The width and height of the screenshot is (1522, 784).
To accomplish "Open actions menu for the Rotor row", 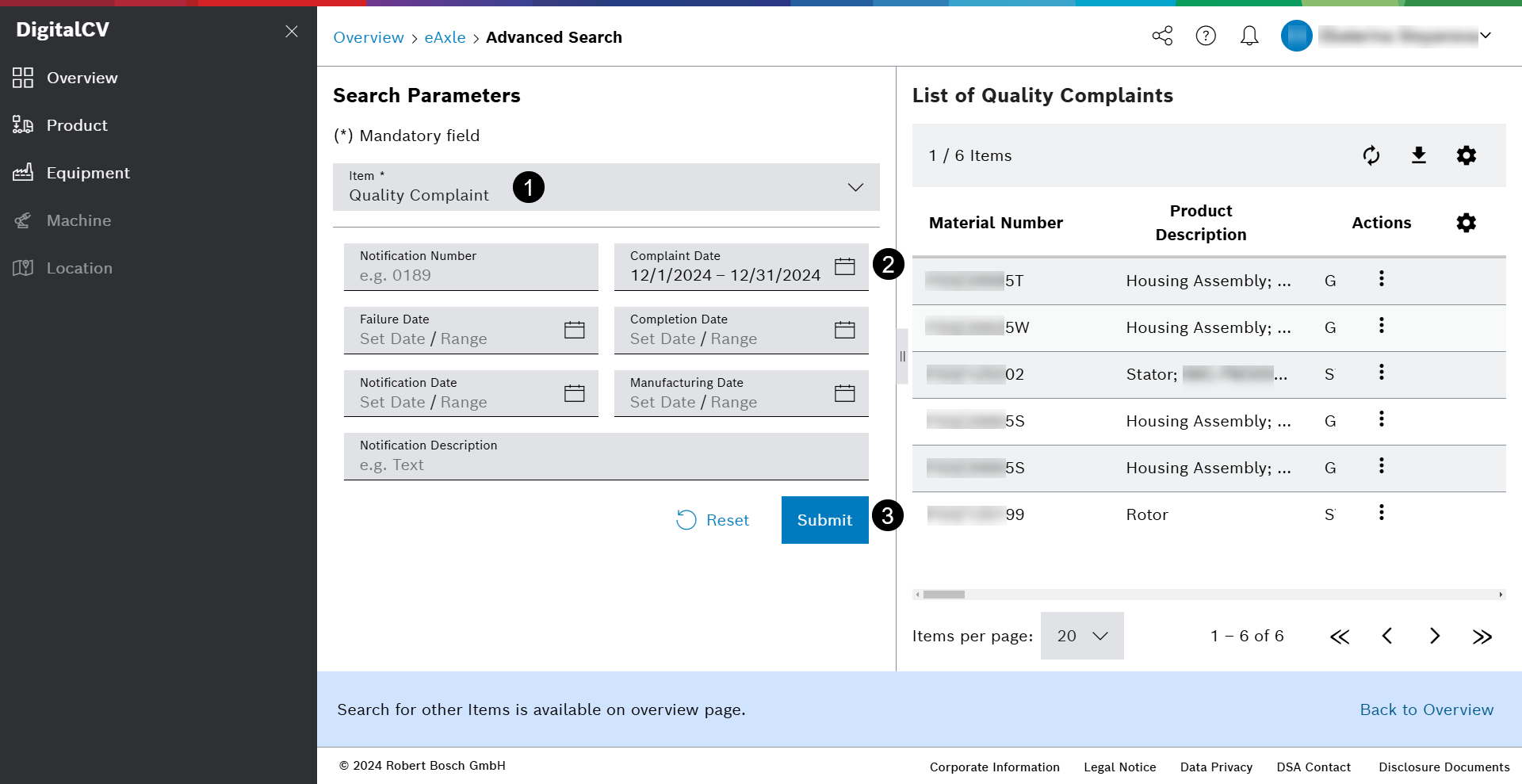I will tap(1382, 513).
